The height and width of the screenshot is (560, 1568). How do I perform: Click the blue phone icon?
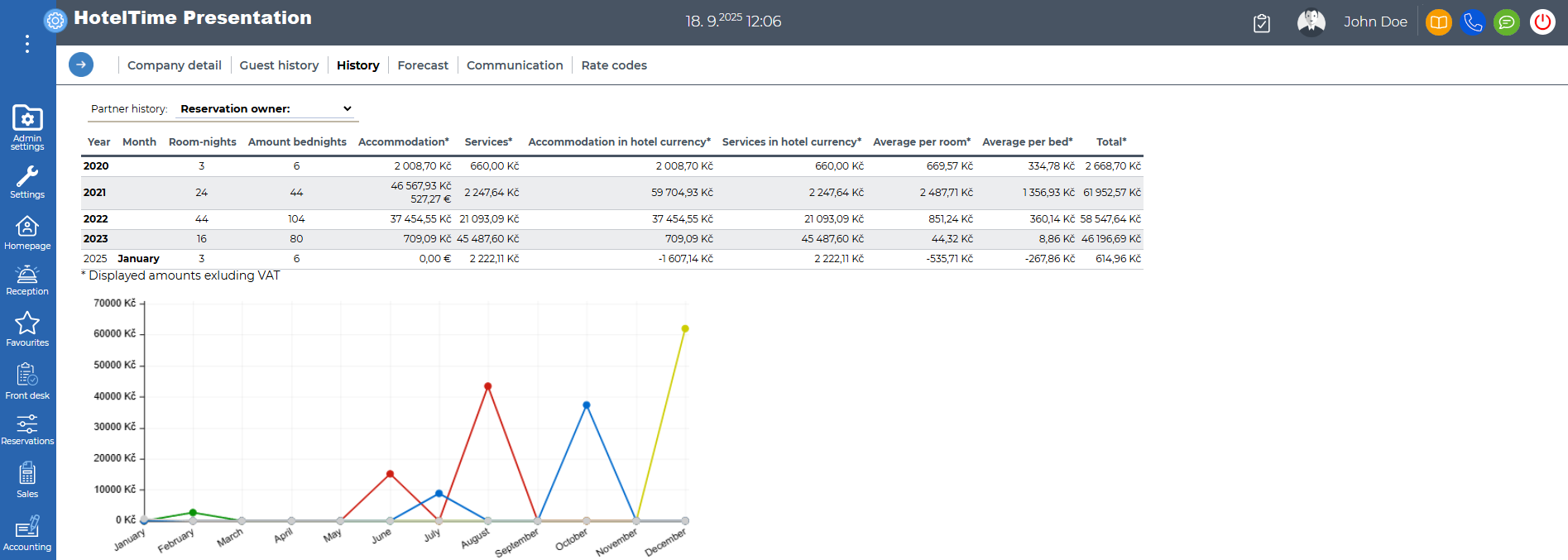[1473, 22]
